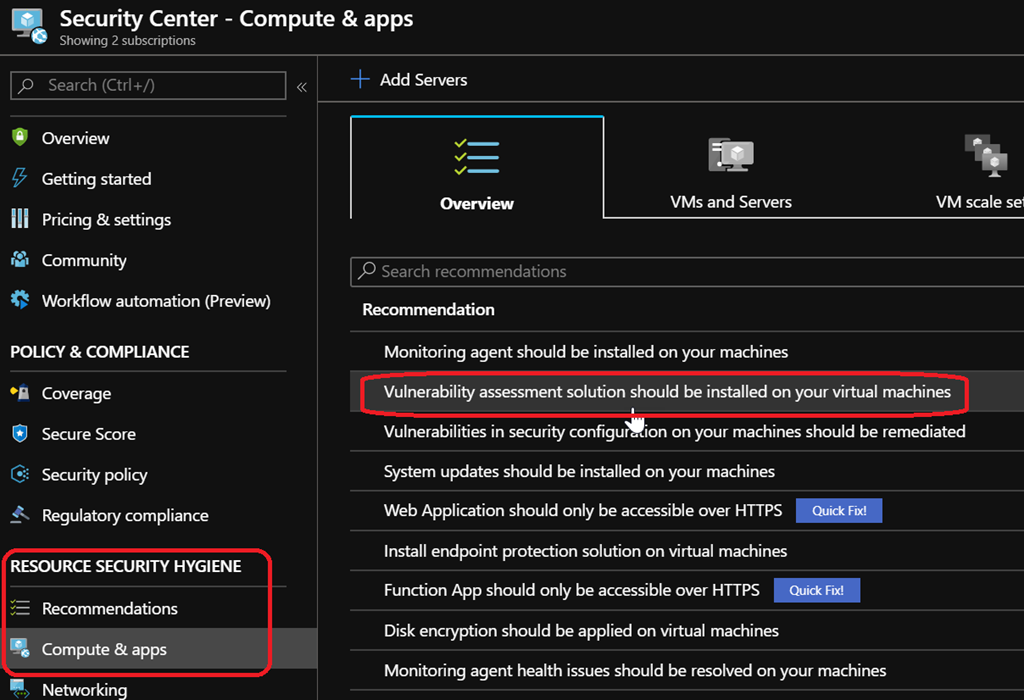Image resolution: width=1024 pixels, height=700 pixels.
Task: Click the Overview shield icon in sidebar
Action: (20, 138)
